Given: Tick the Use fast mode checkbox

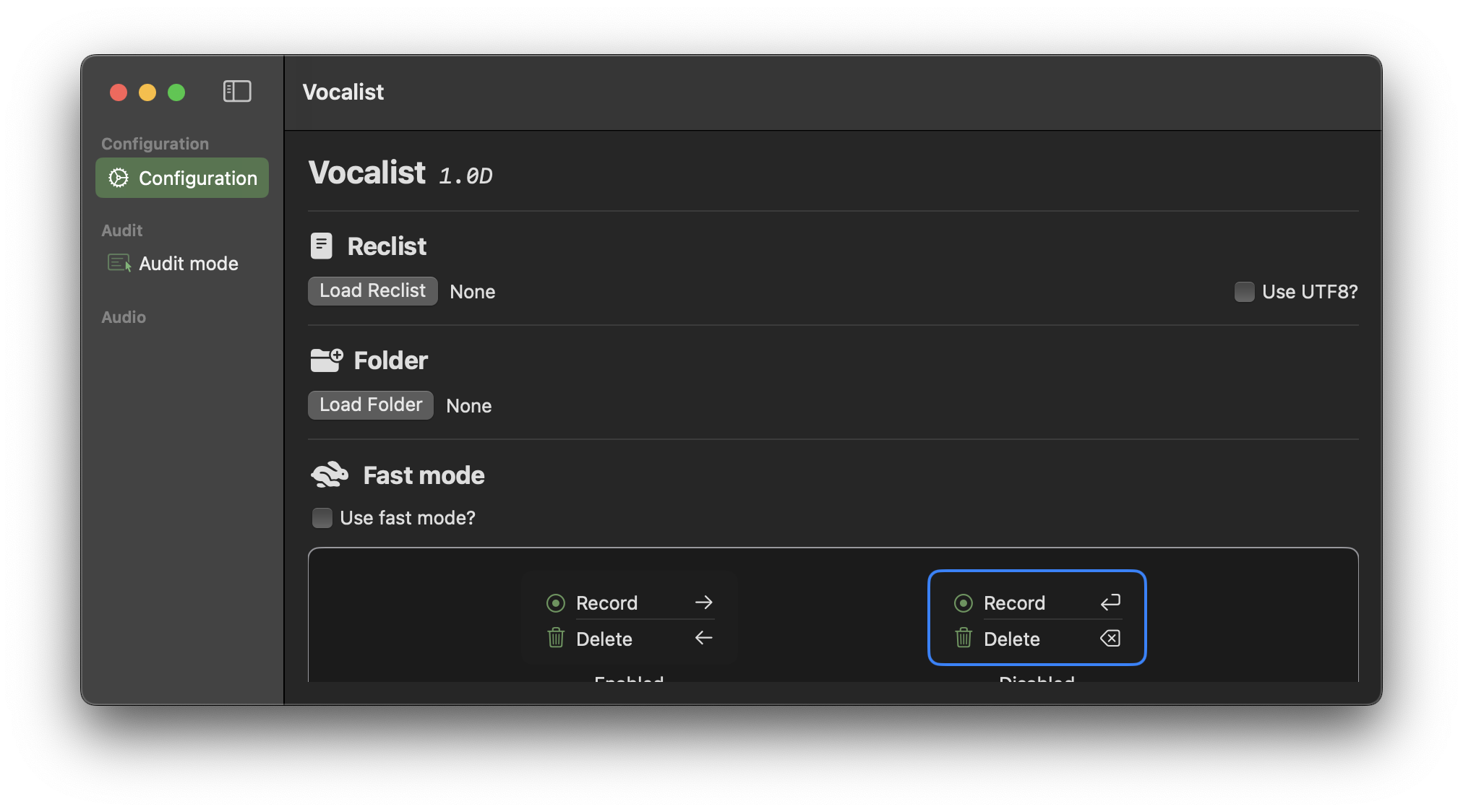Looking at the screenshot, I should 322,517.
